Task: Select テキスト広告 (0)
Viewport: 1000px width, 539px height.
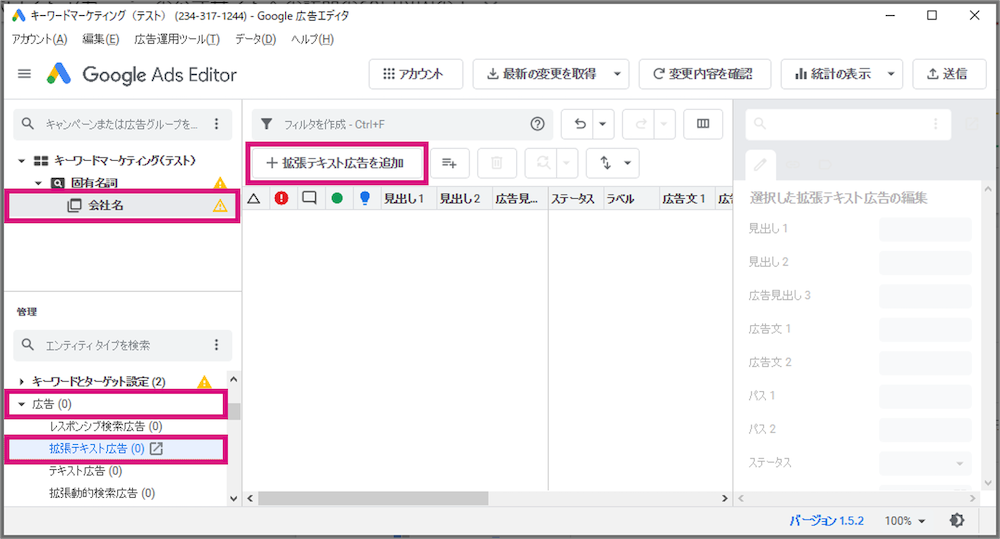Action: click(85, 471)
